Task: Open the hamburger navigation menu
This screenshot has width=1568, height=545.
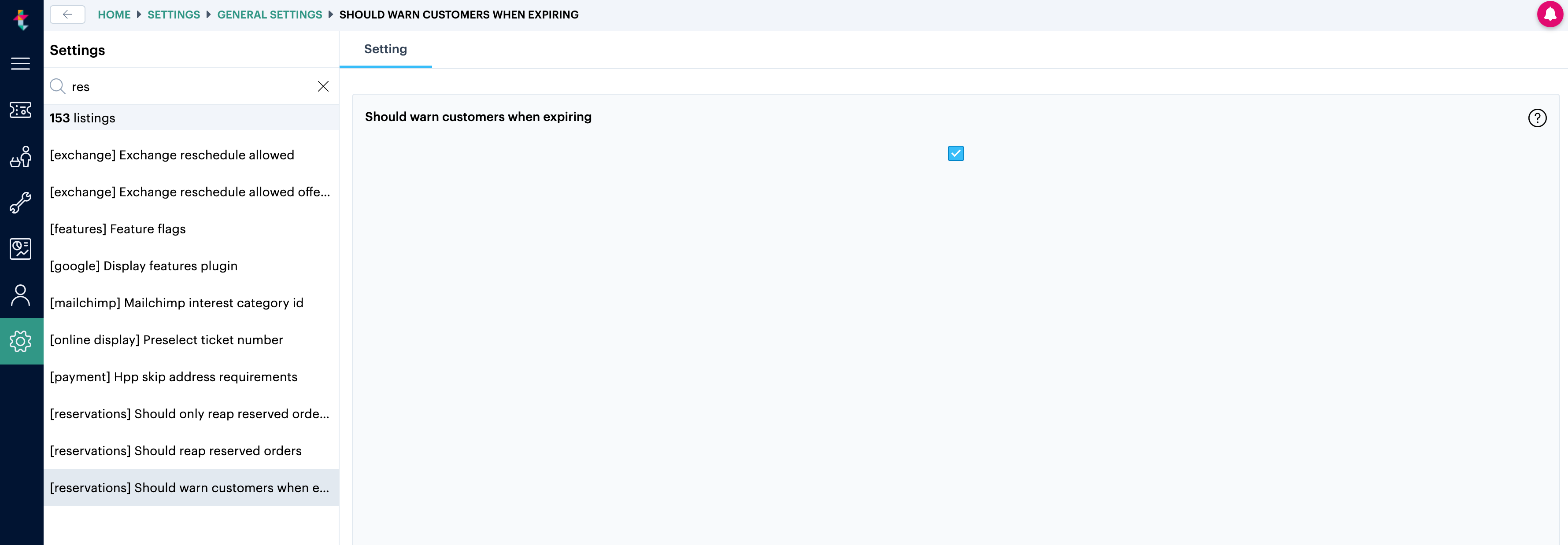Action: [21, 63]
